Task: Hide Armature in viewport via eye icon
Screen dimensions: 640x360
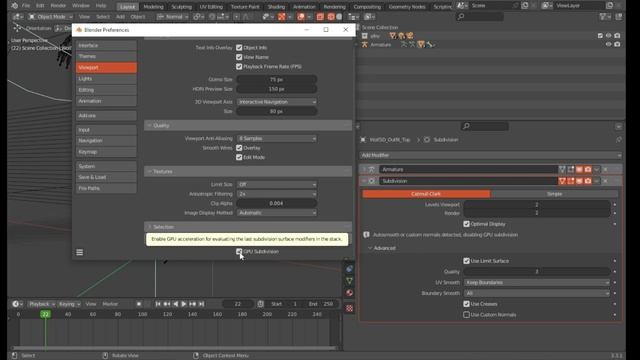Action: click(609, 44)
